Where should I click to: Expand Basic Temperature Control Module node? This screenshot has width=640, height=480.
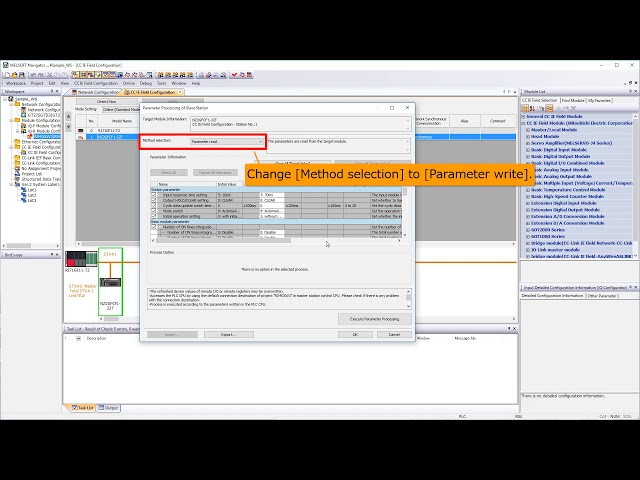pyautogui.click(x=528, y=190)
